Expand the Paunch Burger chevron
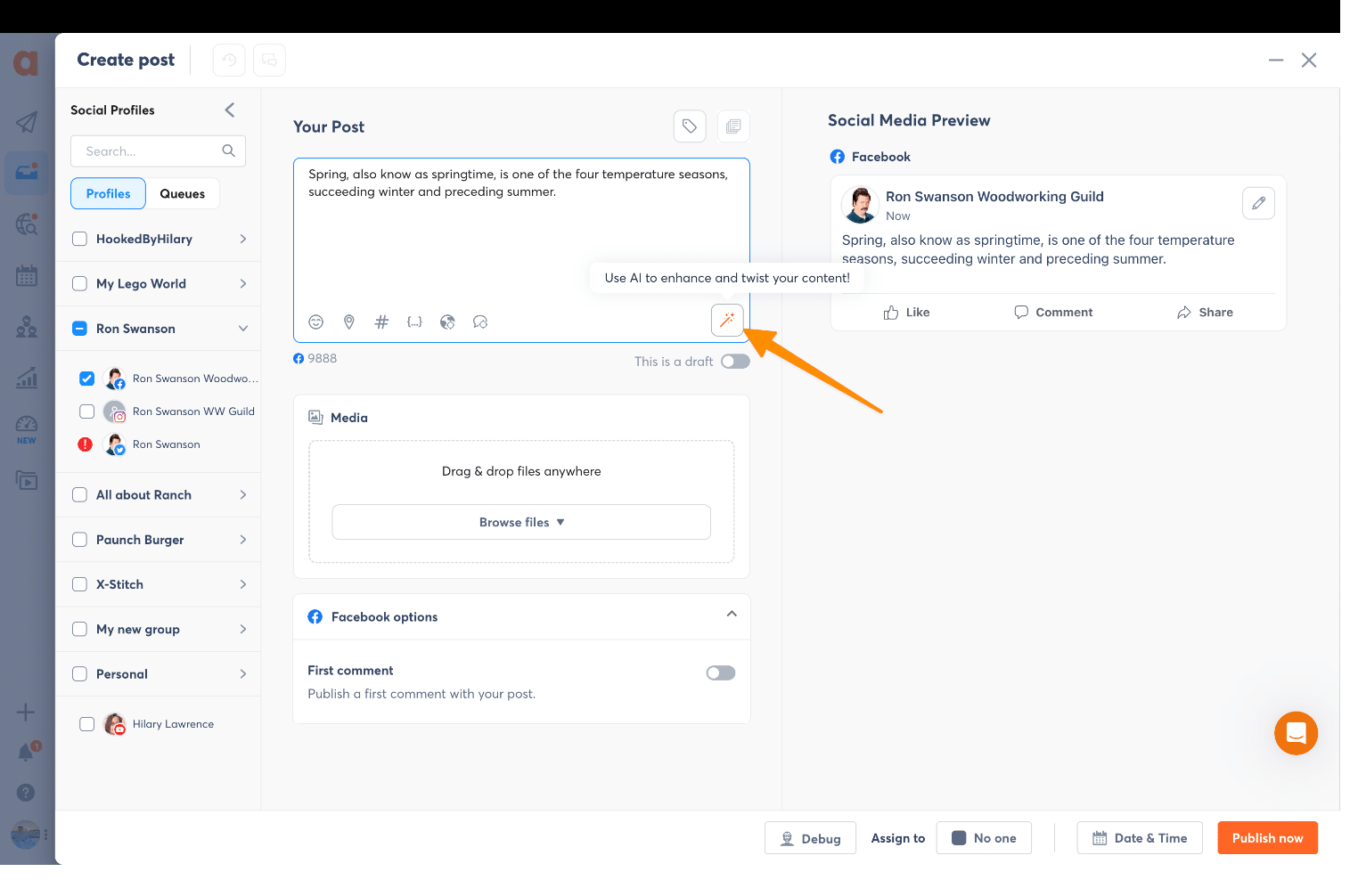The height and width of the screenshot is (896, 1358). (x=242, y=540)
